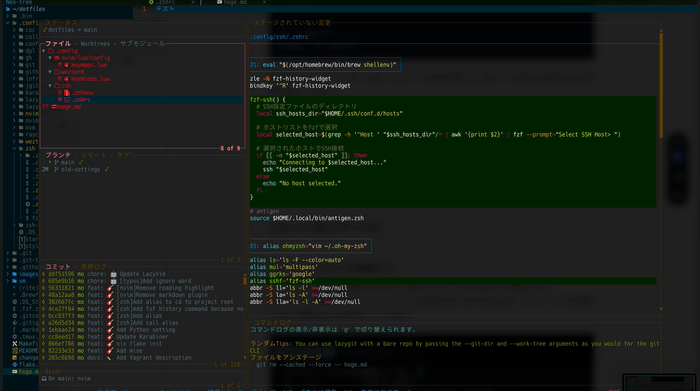Collapse the .config folder in lazygit files
Viewport: 700px width, 391px height.
[43, 51]
